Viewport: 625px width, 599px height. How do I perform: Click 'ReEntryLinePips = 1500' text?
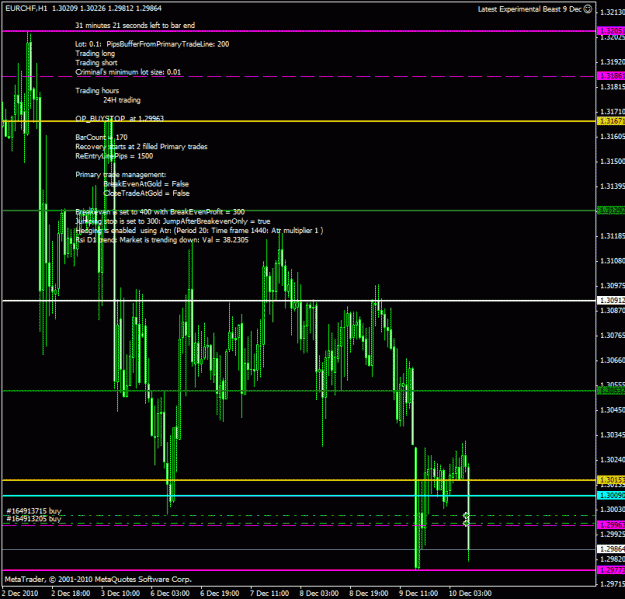coord(114,156)
